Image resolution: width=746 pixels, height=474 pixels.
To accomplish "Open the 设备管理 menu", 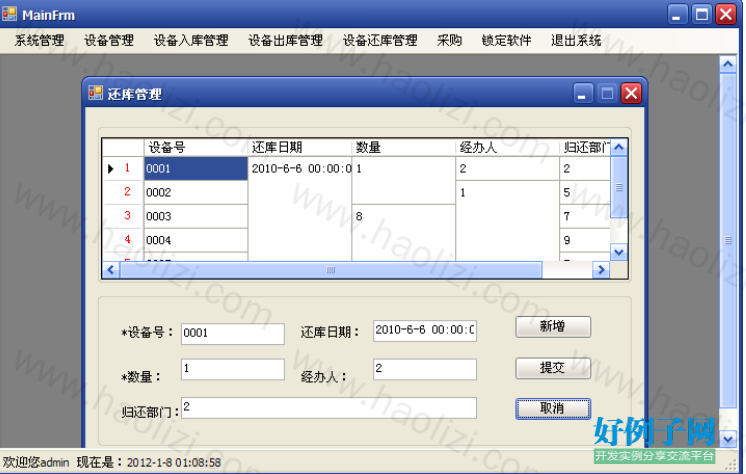I will [108, 40].
